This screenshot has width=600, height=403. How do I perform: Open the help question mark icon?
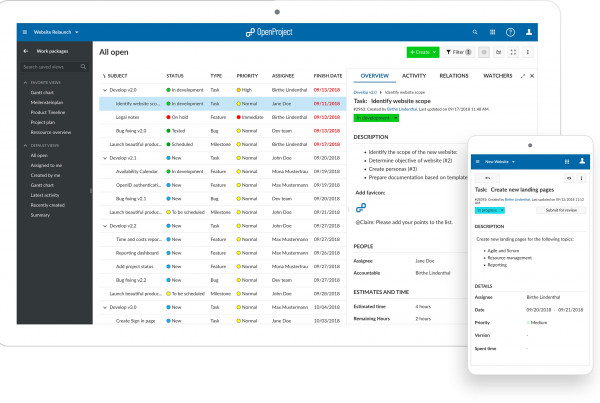510,32
